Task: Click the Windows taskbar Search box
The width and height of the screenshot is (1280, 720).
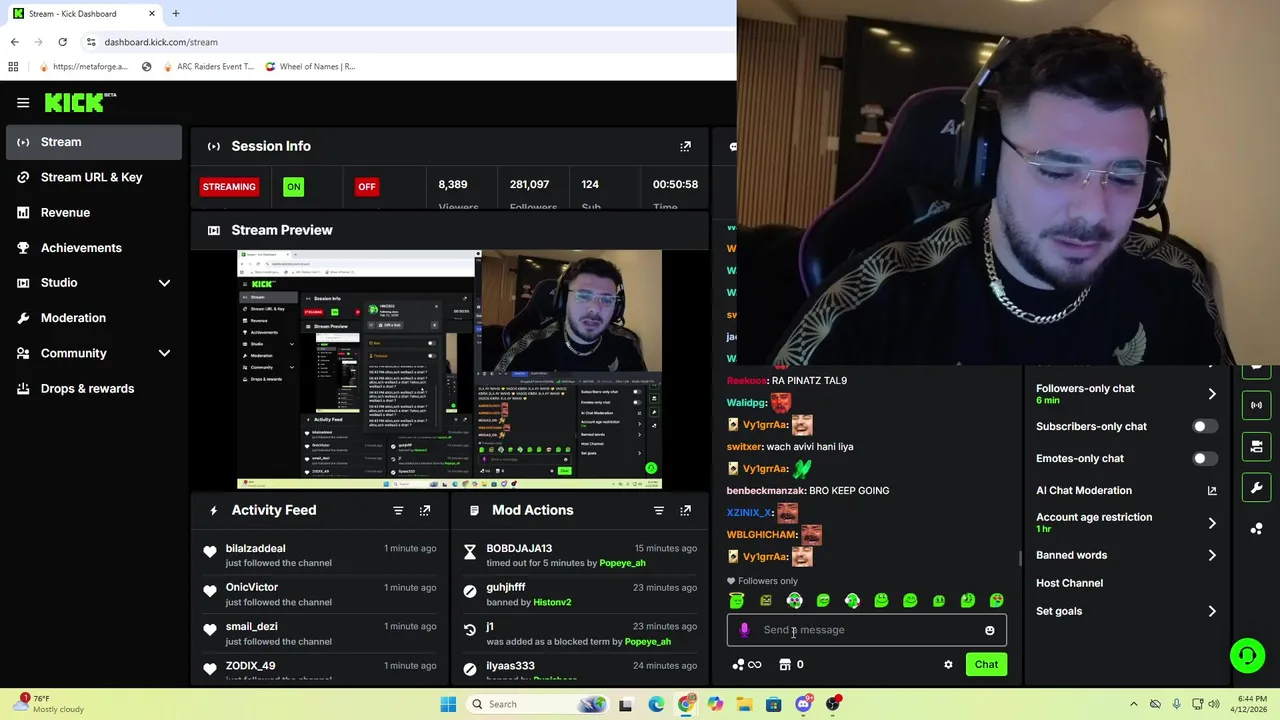Action: pyautogui.click(x=536, y=704)
